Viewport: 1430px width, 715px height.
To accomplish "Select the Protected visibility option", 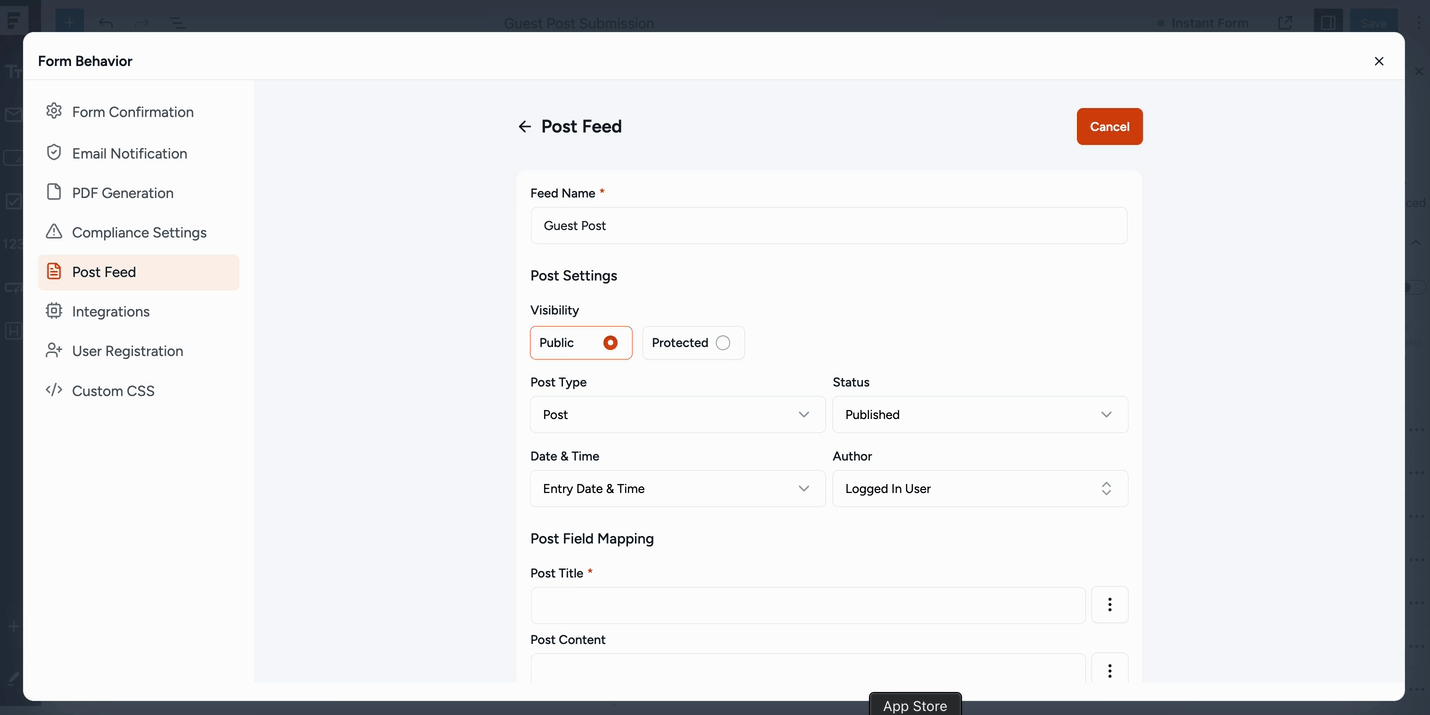I will click(722, 343).
